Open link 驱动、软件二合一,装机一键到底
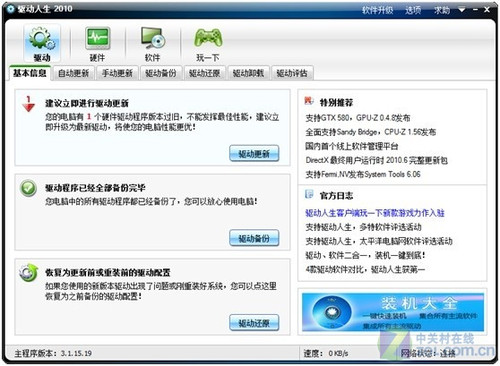 [365, 255]
